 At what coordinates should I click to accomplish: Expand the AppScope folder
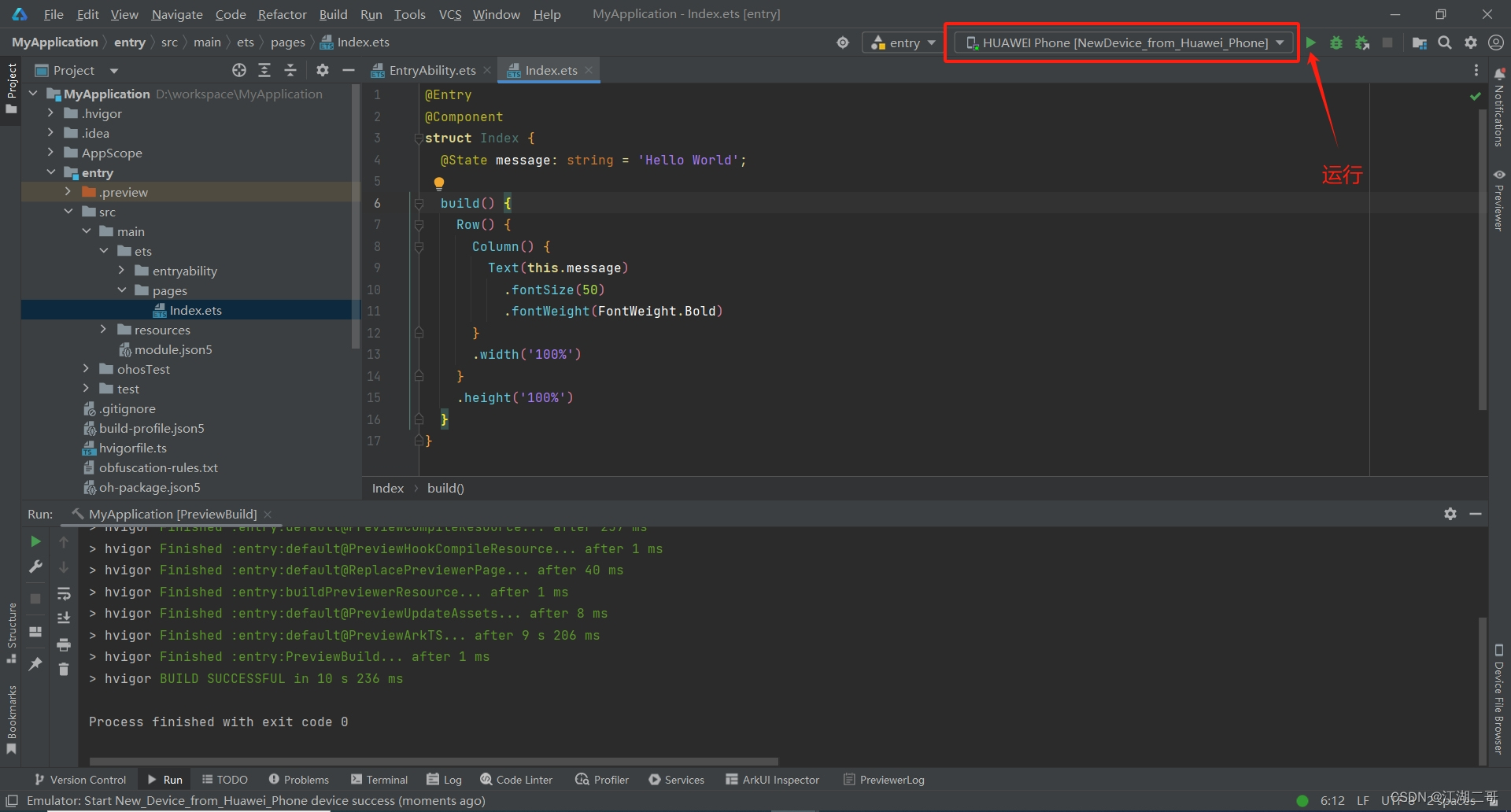click(51, 153)
